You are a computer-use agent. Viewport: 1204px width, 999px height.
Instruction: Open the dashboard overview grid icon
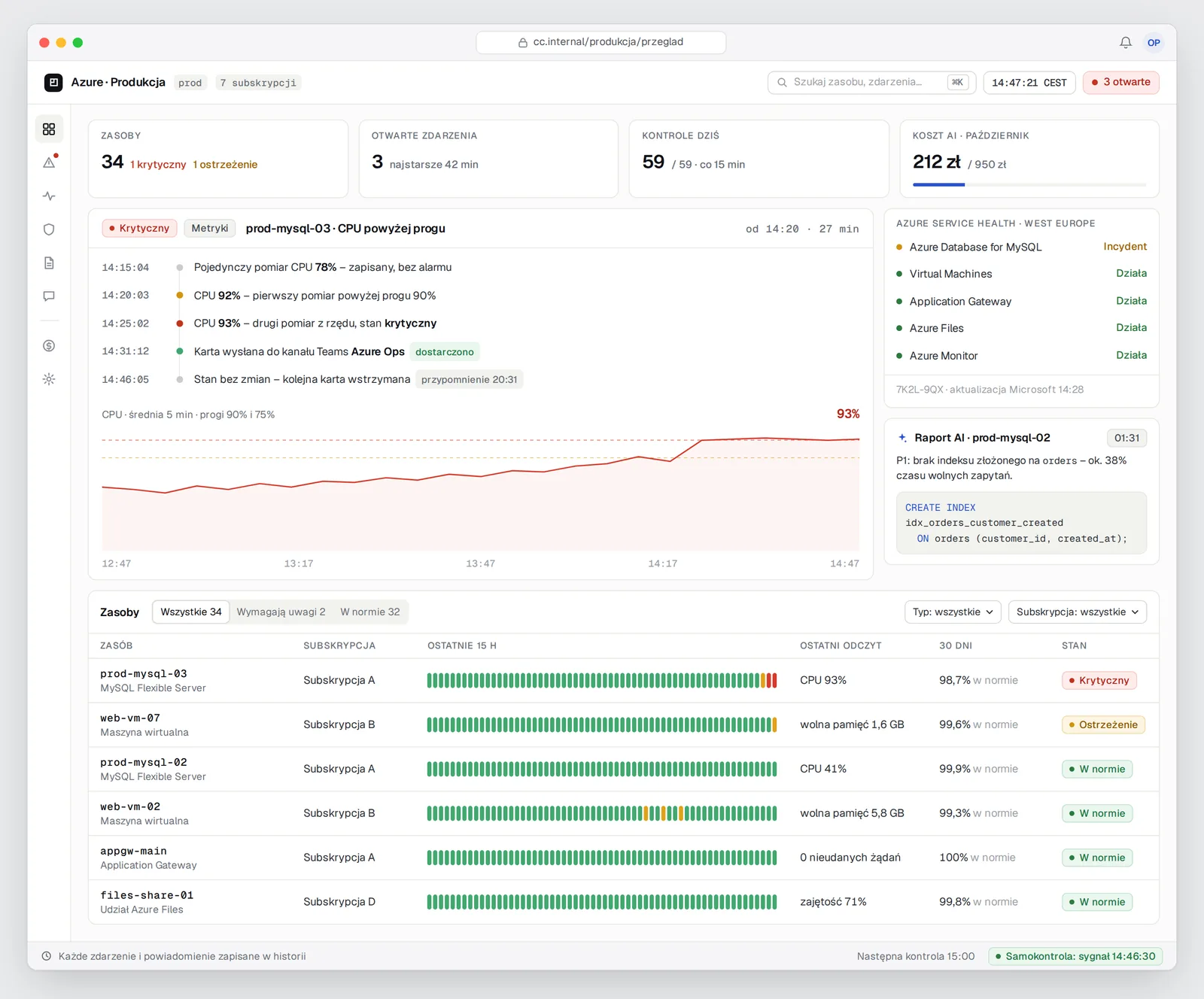point(49,129)
